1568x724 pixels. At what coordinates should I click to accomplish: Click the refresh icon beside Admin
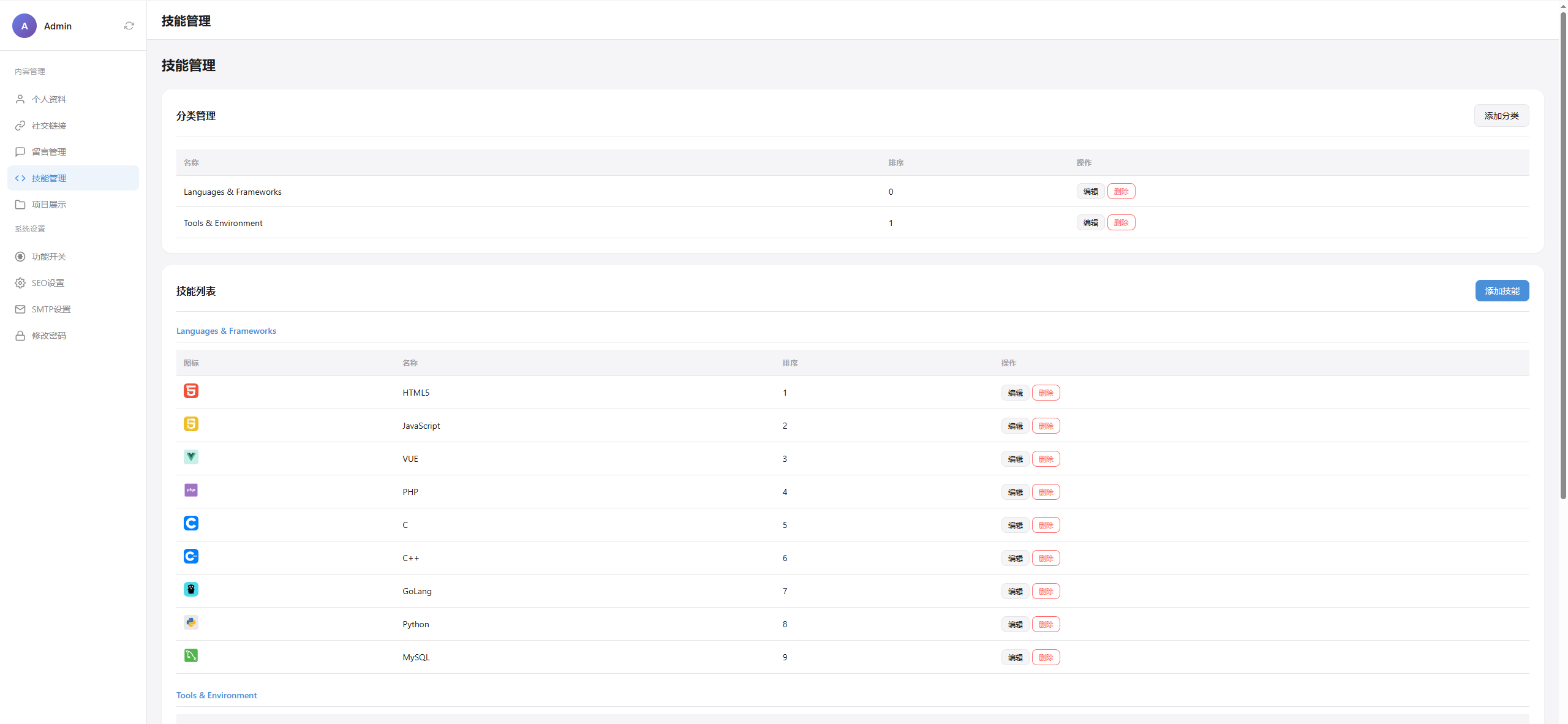129,26
